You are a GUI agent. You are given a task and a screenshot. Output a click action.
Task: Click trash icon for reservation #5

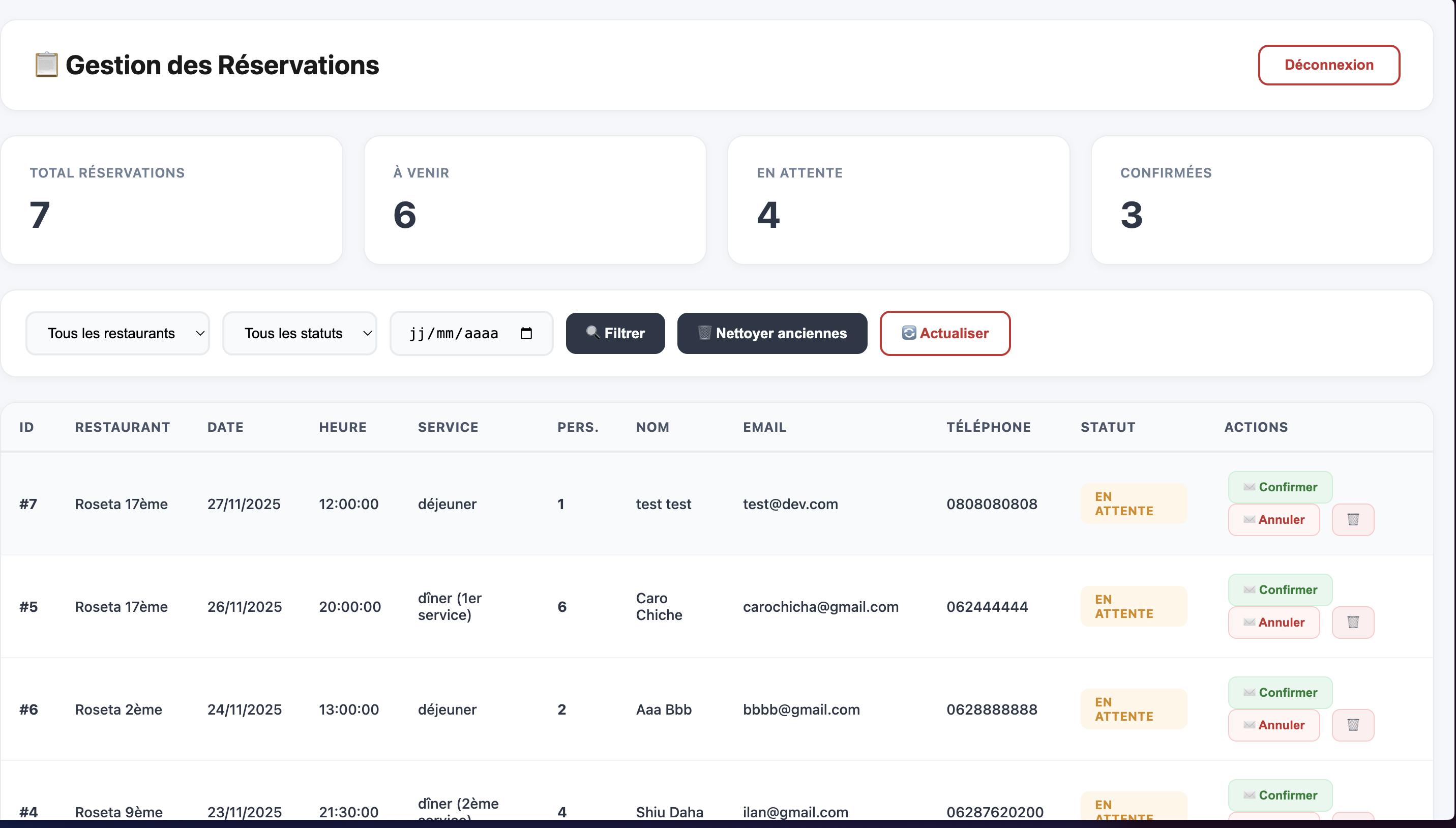pos(1353,622)
